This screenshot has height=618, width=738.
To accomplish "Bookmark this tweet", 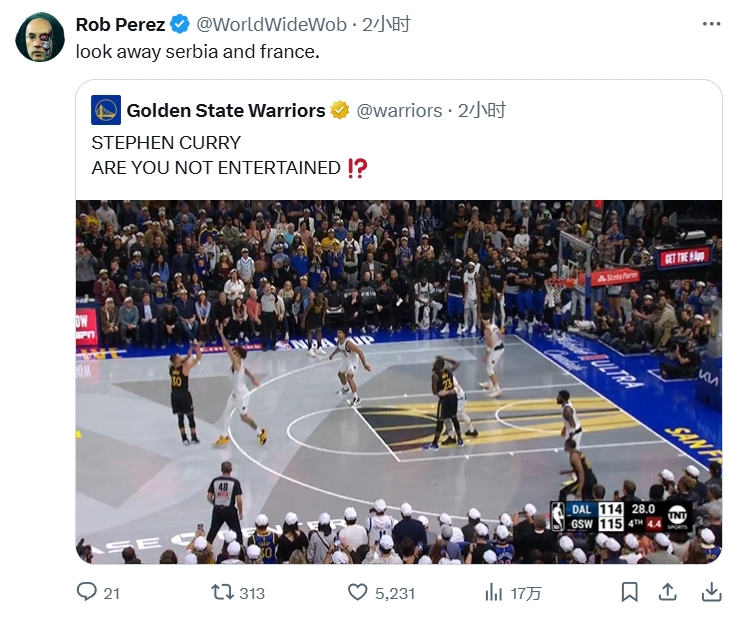I will point(629,592).
